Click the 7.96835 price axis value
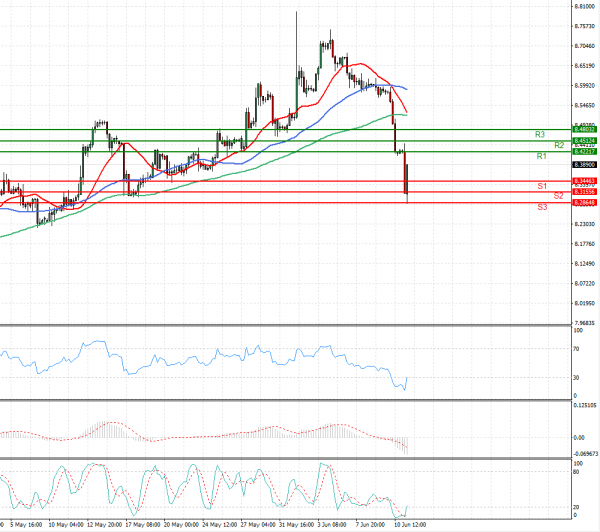 (x=585, y=323)
